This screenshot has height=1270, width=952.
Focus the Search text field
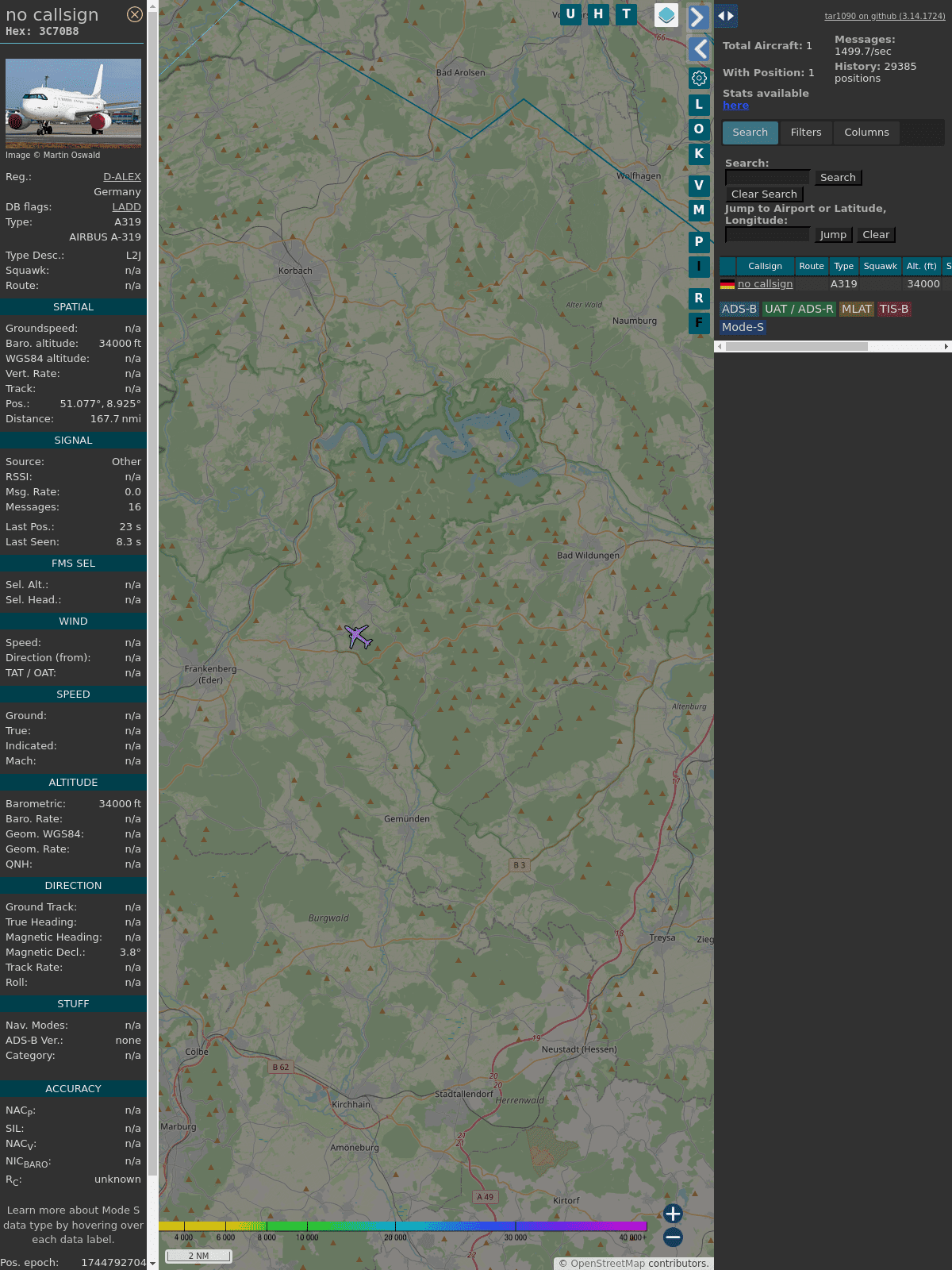click(767, 178)
